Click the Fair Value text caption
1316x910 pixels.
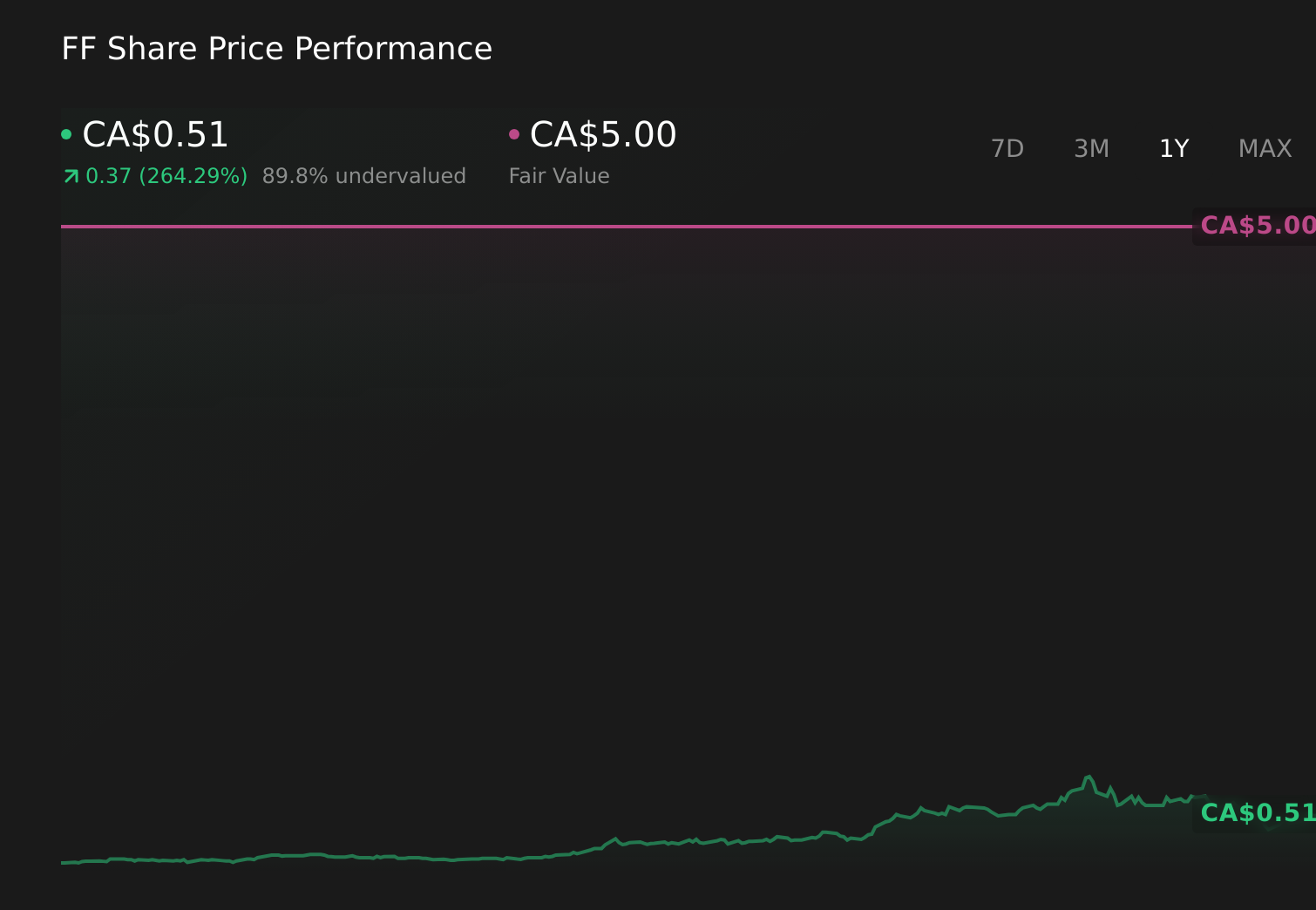[559, 175]
